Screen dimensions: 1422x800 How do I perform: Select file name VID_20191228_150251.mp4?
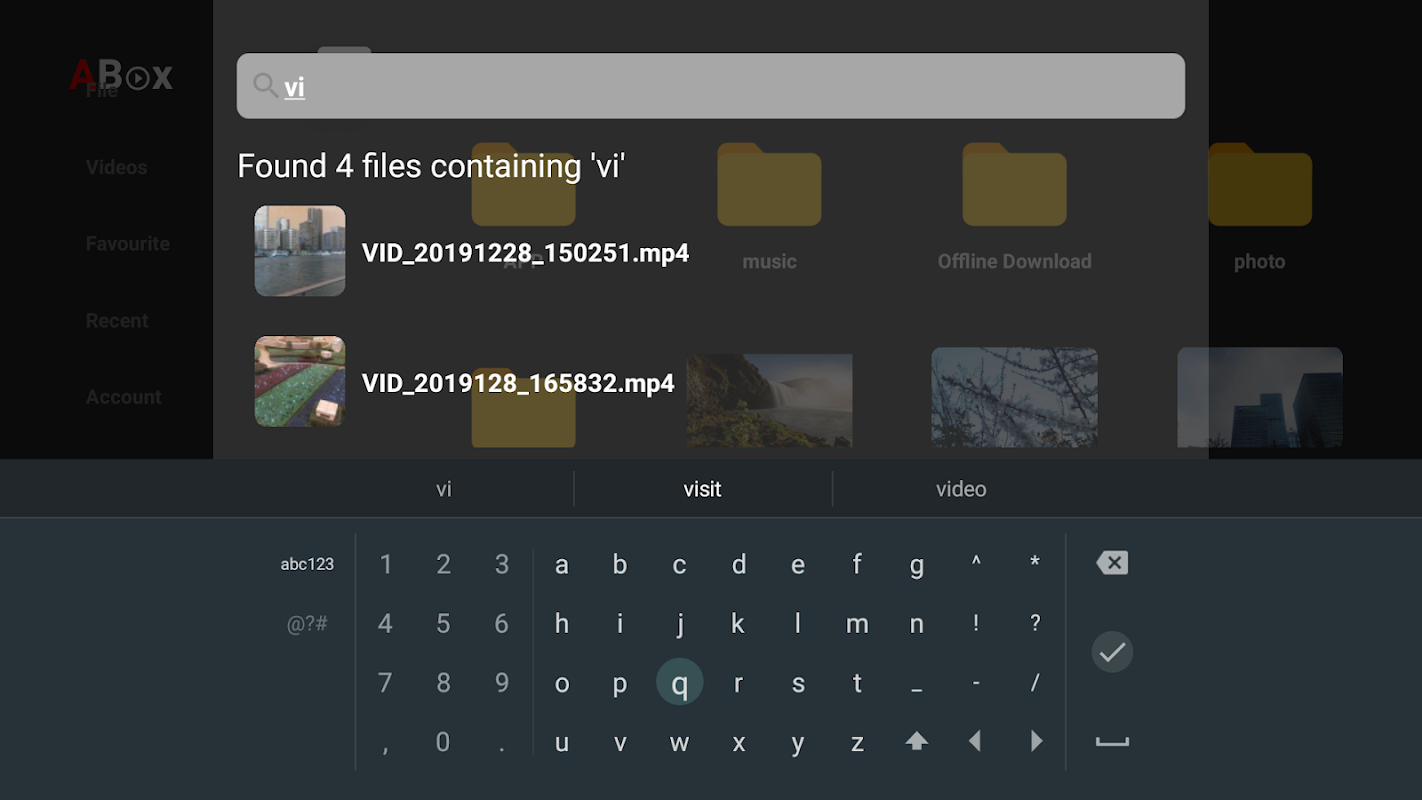pyautogui.click(x=525, y=253)
